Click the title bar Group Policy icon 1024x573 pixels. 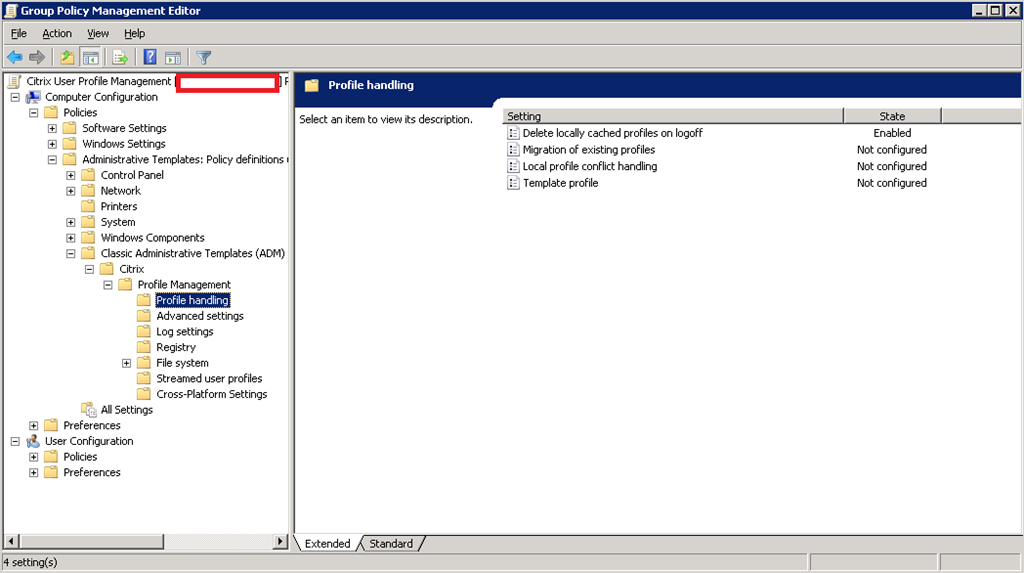10,10
